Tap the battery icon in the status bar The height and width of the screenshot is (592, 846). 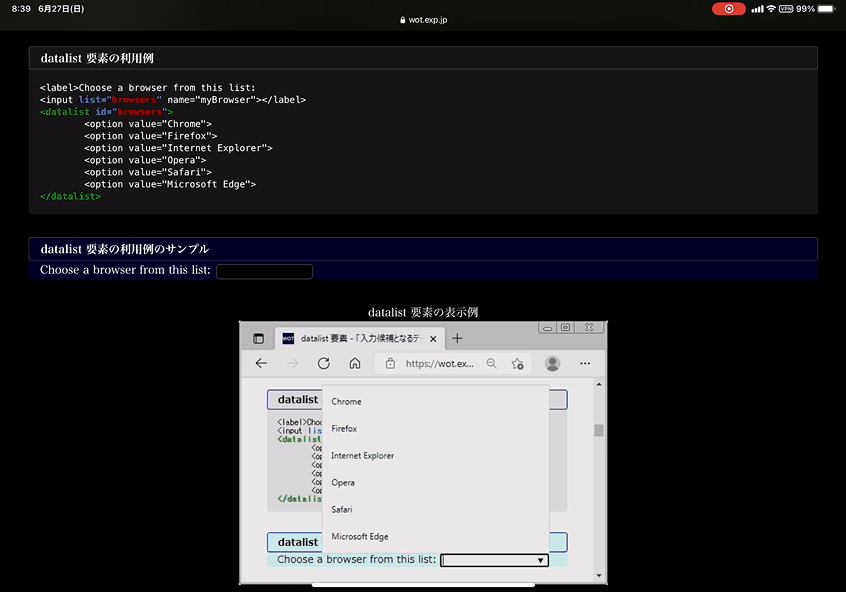click(x=826, y=9)
